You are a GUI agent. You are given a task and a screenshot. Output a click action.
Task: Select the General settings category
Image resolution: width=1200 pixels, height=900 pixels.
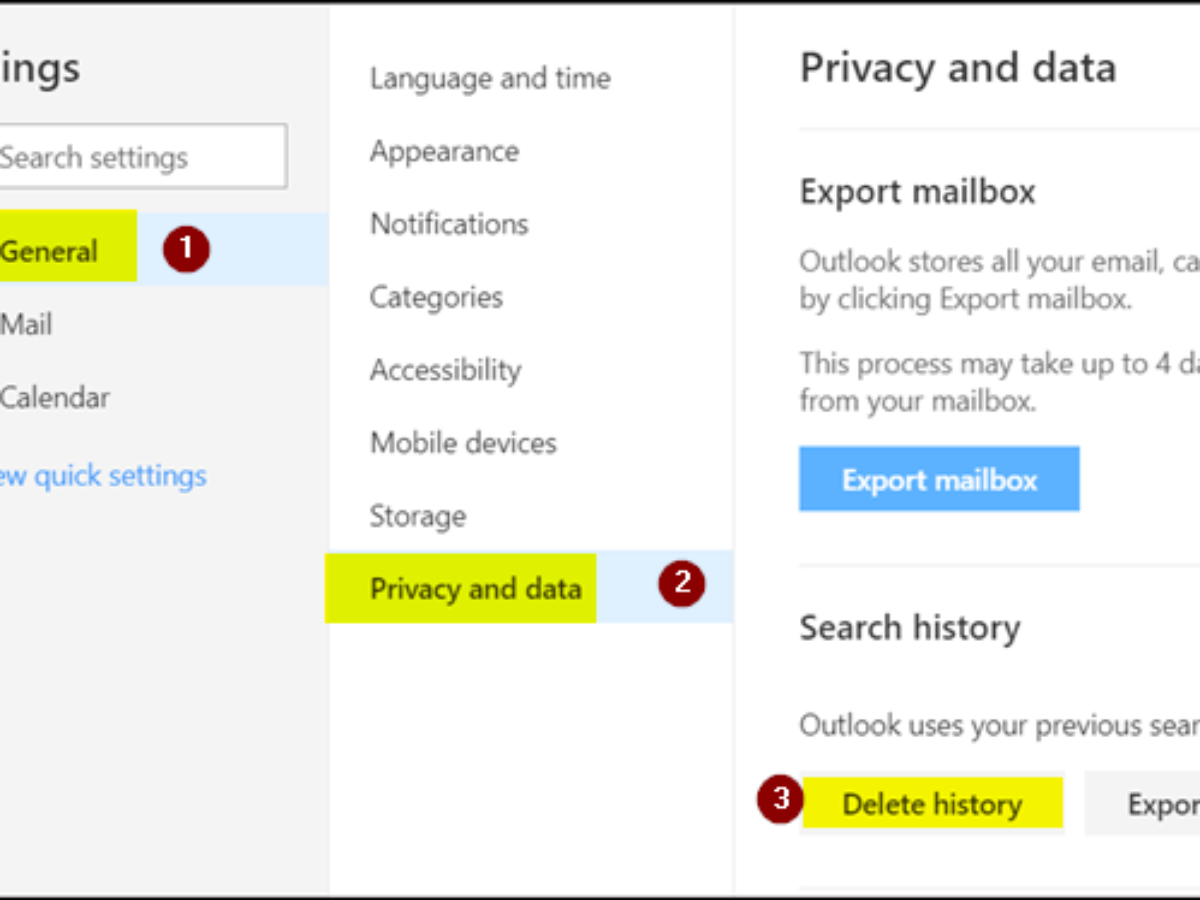pyautogui.click(x=52, y=251)
